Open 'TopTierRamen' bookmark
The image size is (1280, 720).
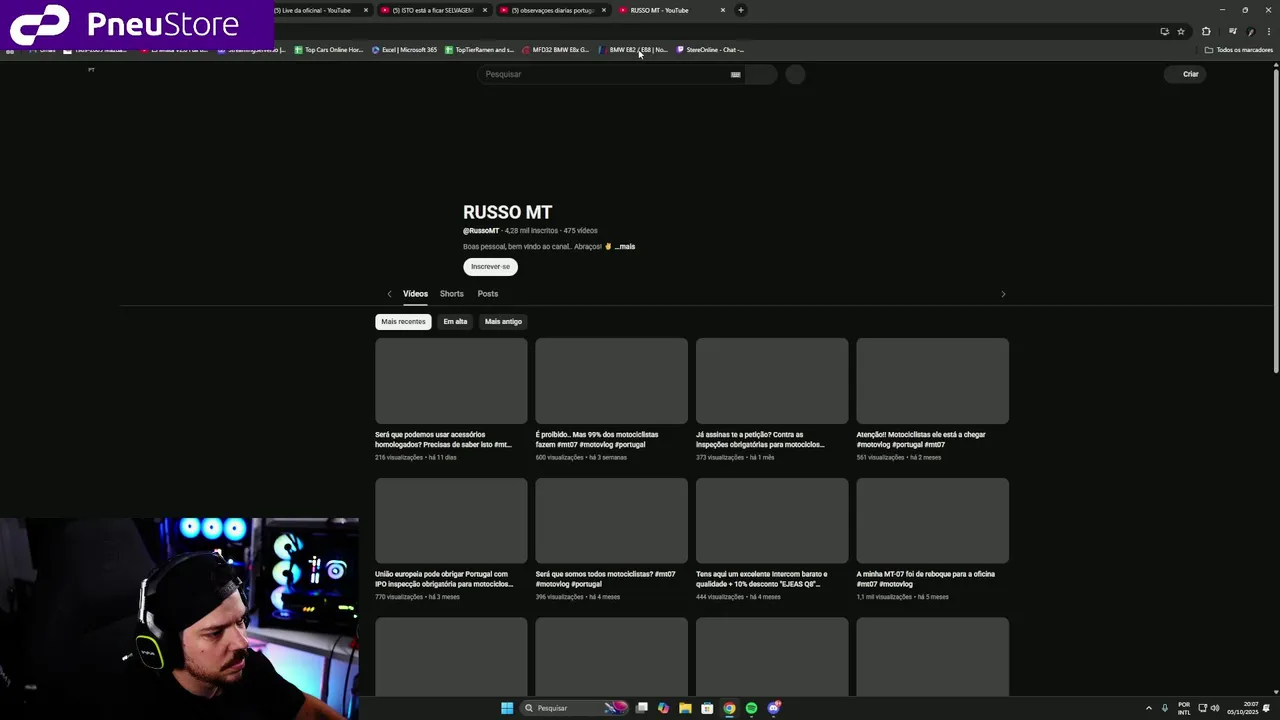480,50
